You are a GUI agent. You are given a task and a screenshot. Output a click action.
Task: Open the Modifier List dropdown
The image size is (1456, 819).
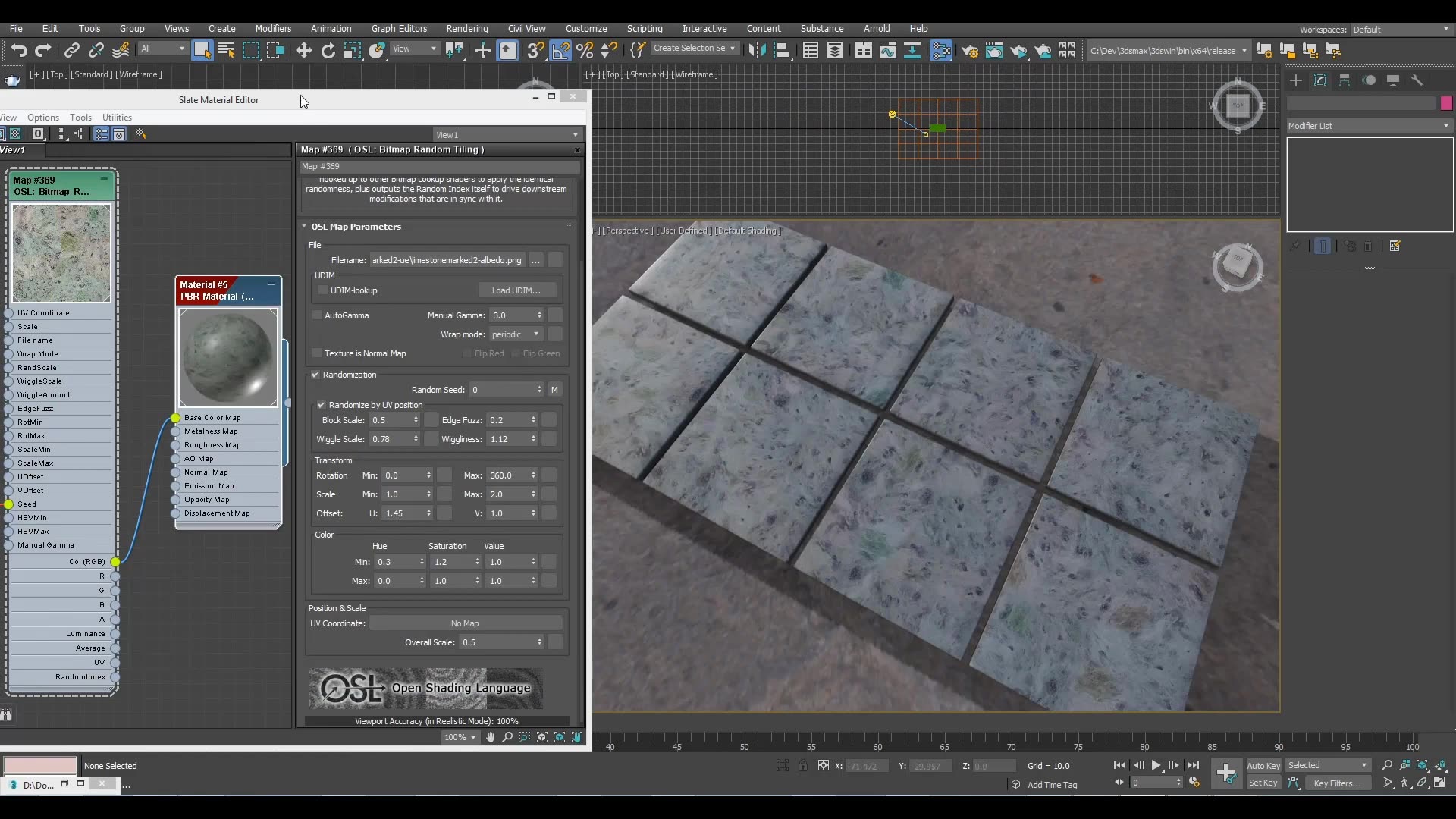(x=1368, y=125)
